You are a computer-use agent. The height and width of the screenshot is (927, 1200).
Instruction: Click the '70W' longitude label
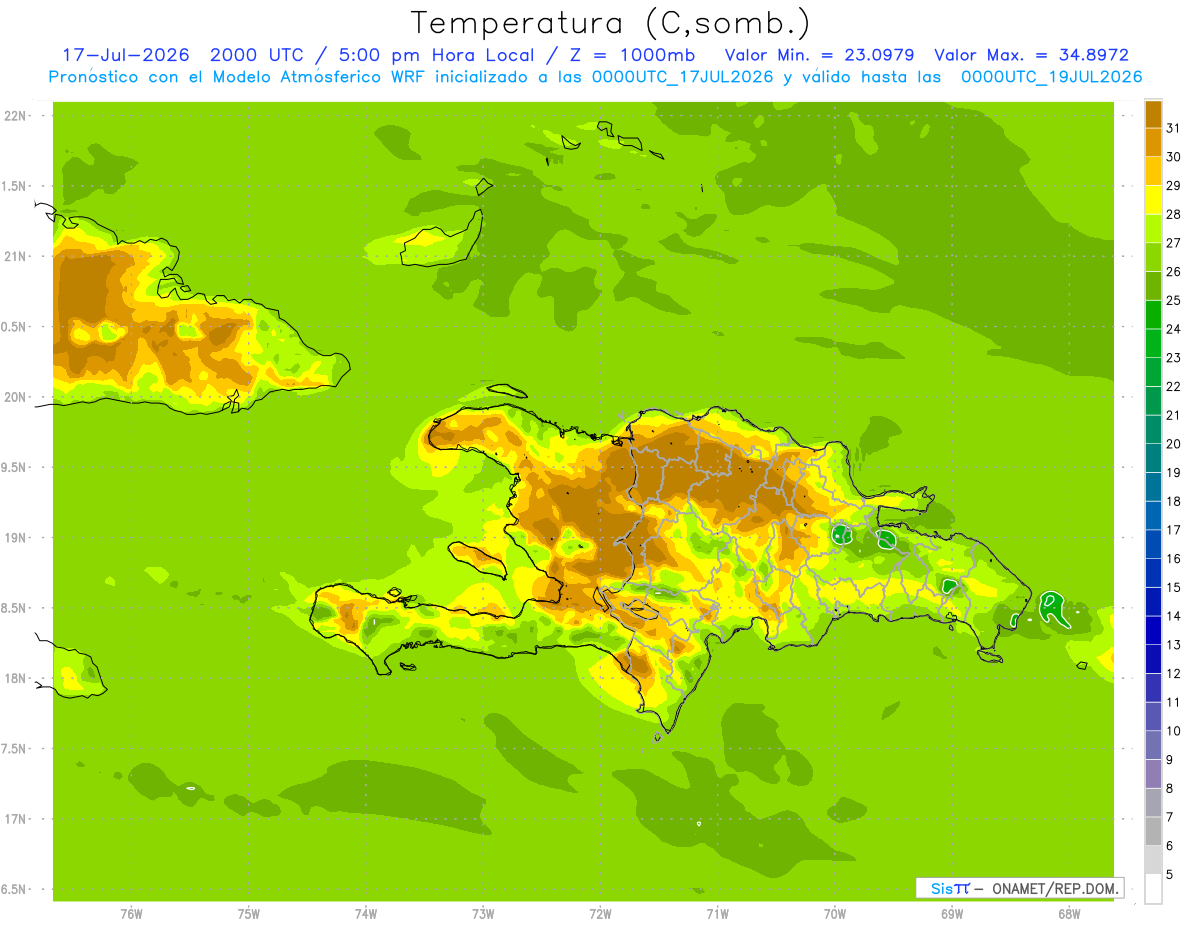tap(835, 914)
